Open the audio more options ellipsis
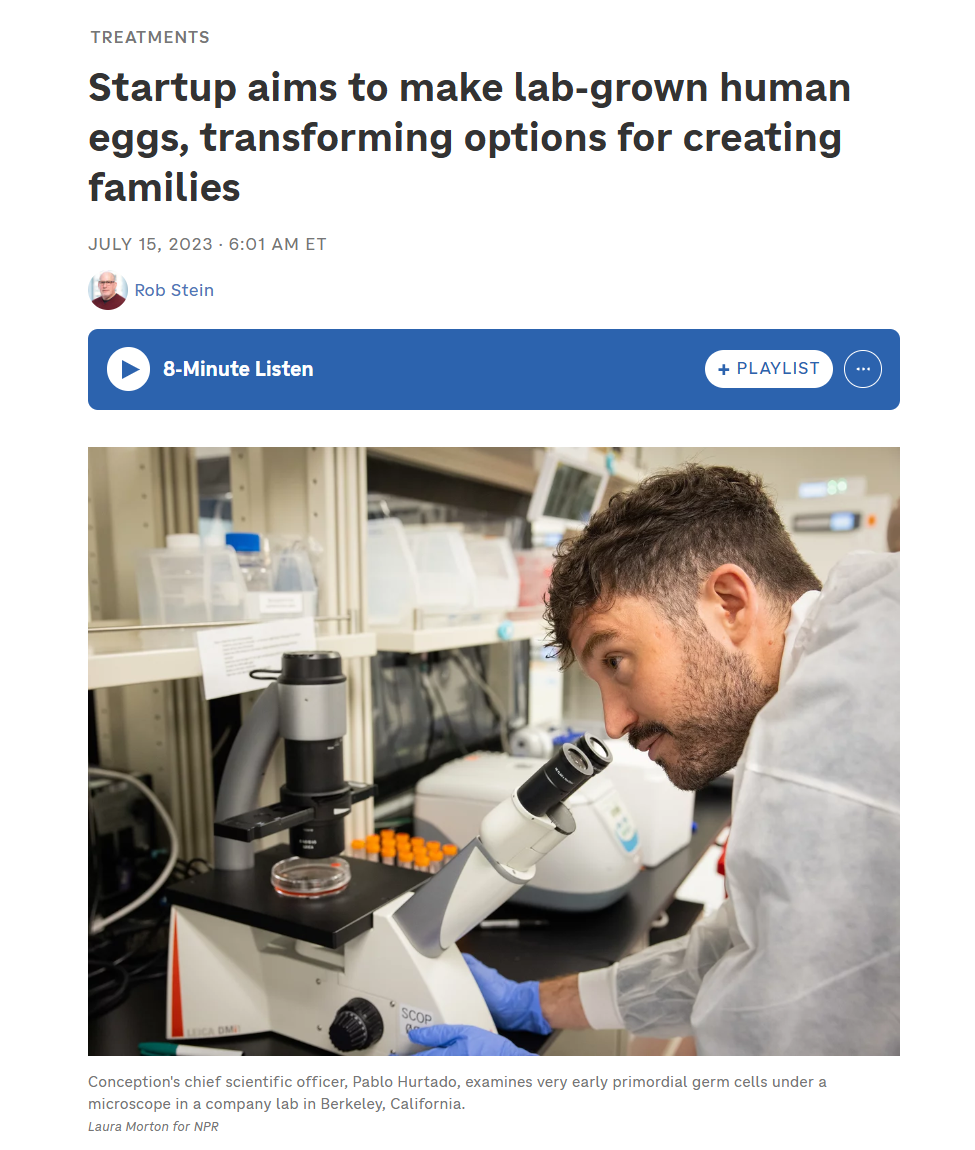The width and height of the screenshot is (975, 1150). point(862,369)
